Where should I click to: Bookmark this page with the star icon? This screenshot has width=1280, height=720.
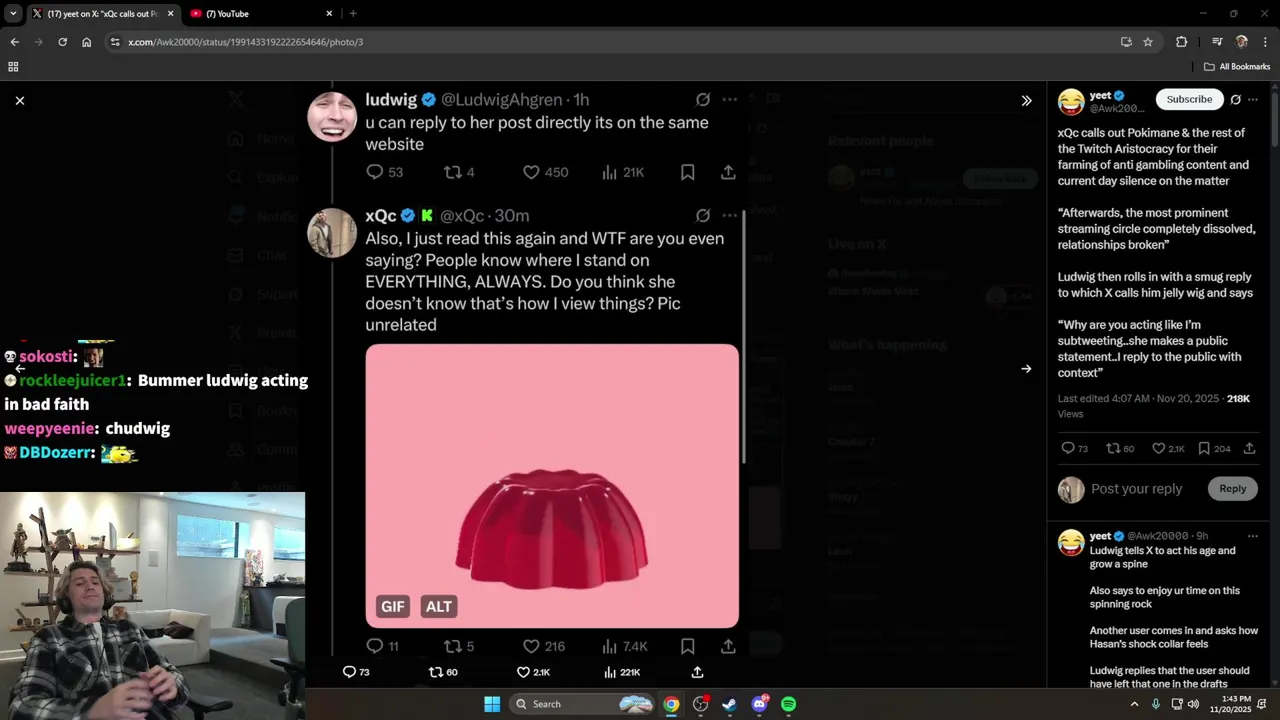click(1148, 42)
